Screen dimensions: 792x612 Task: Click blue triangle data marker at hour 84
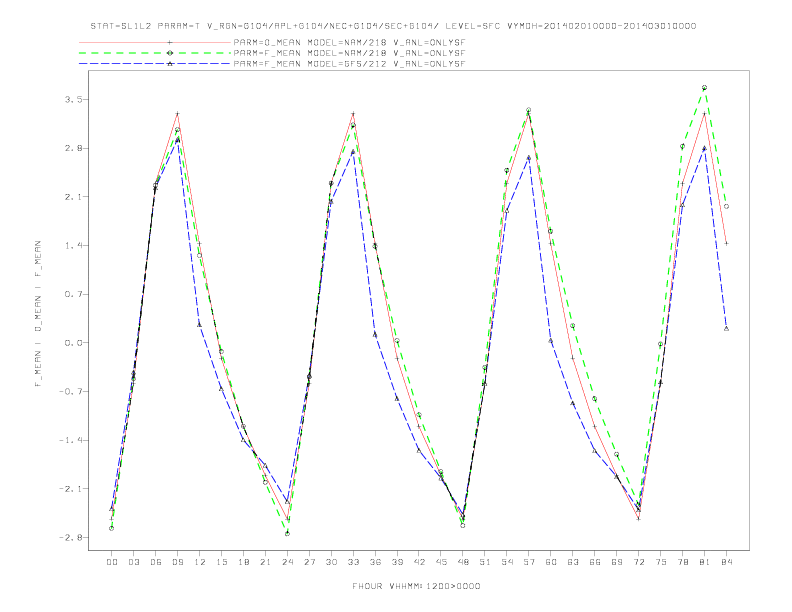click(x=726, y=329)
